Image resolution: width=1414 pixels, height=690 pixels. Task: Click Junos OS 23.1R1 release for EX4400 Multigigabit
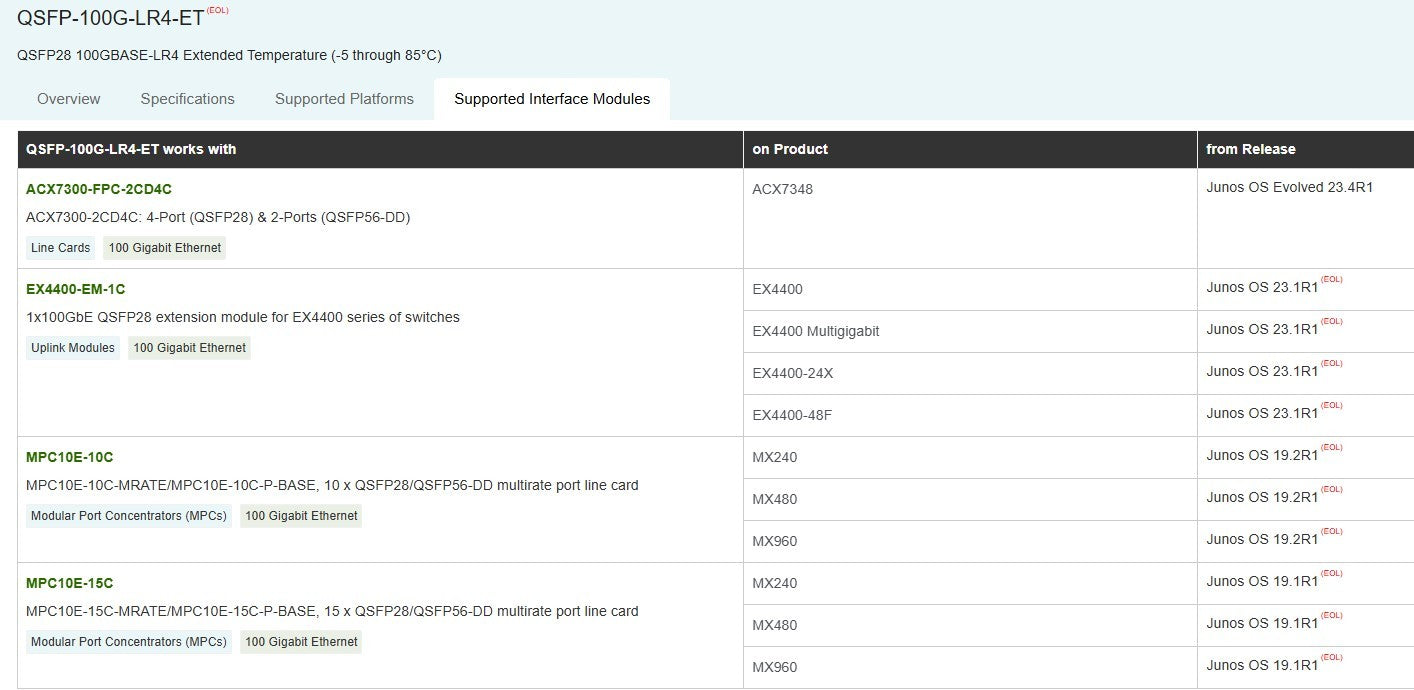tap(1262, 329)
